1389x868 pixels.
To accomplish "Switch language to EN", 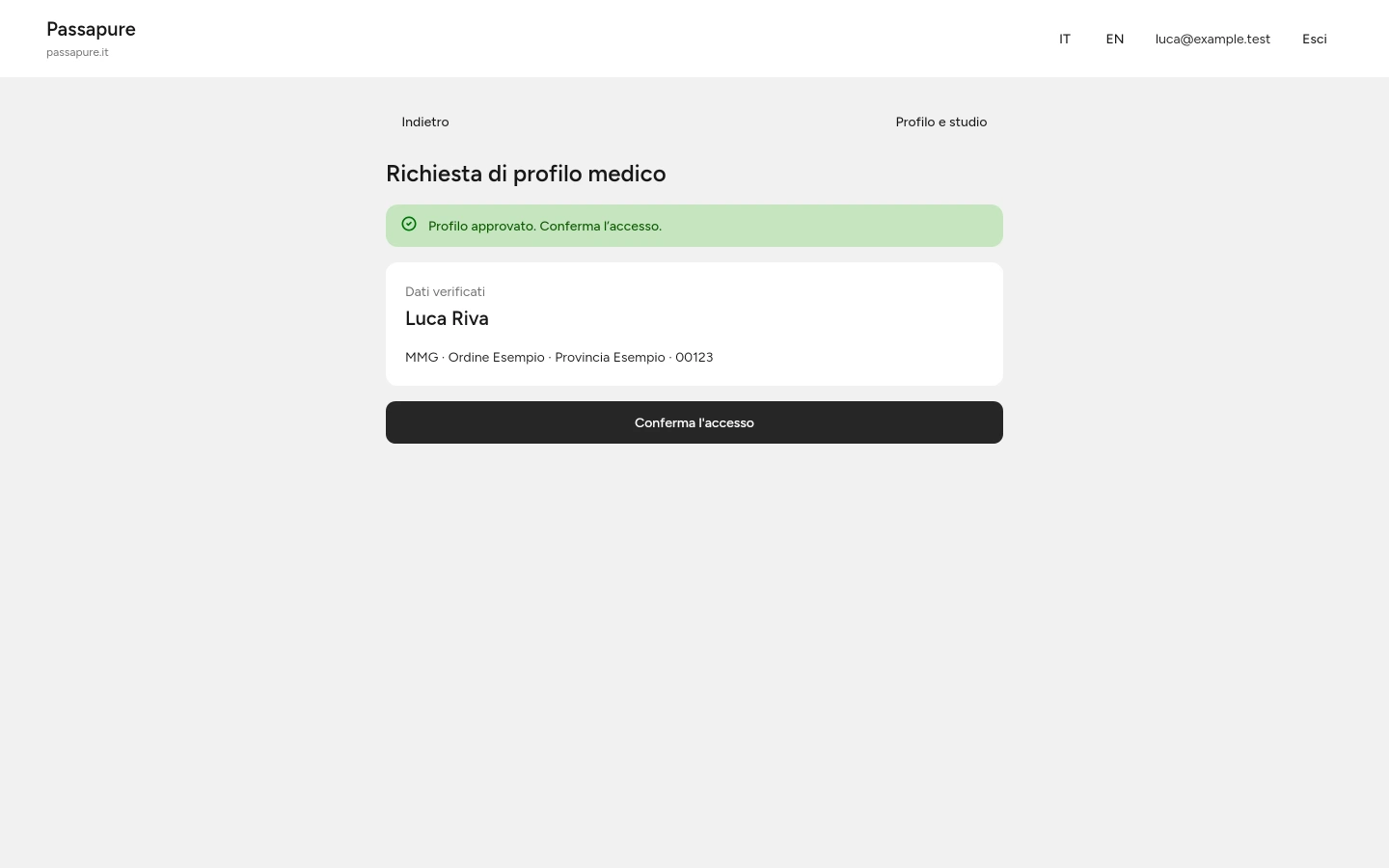I will tap(1115, 39).
